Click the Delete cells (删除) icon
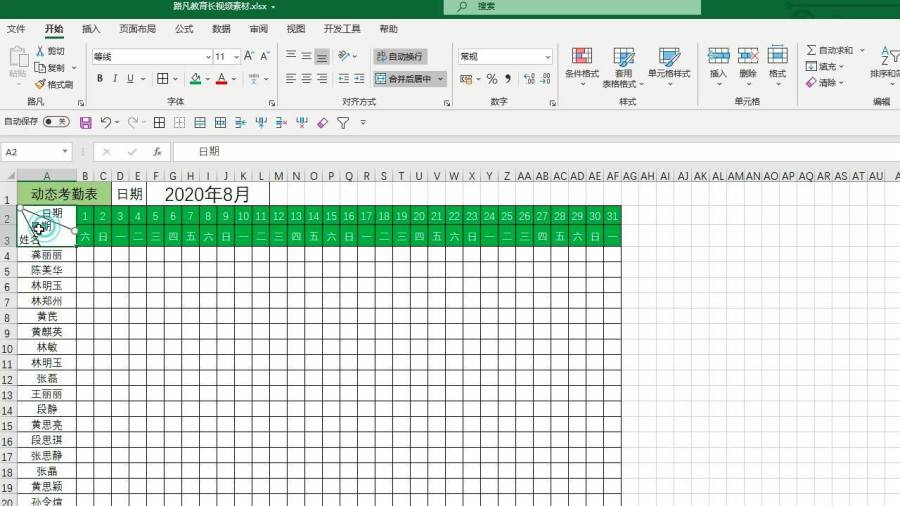Viewport: 900px width, 506px height. click(748, 56)
